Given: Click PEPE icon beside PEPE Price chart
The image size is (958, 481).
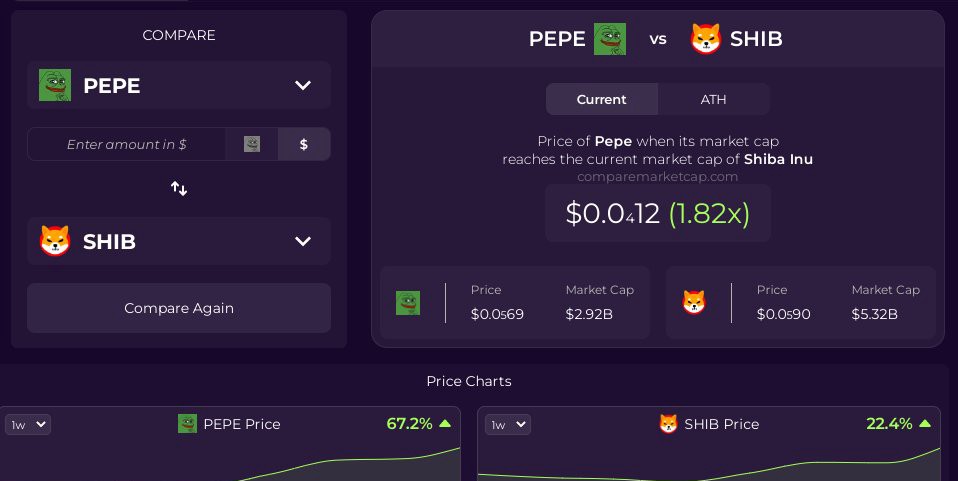Looking at the screenshot, I should (x=187, y=424).
